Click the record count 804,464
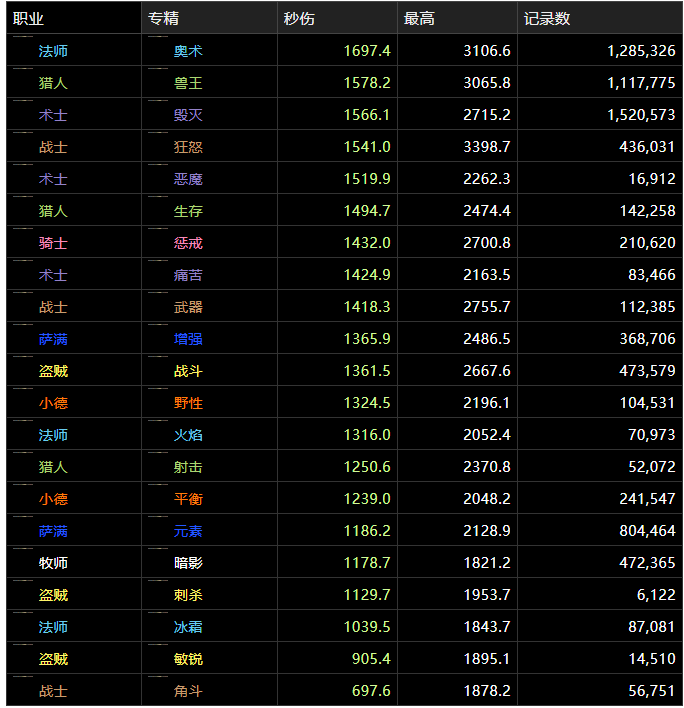The width and height of the screenshot is (684, 708). point(647,531)
